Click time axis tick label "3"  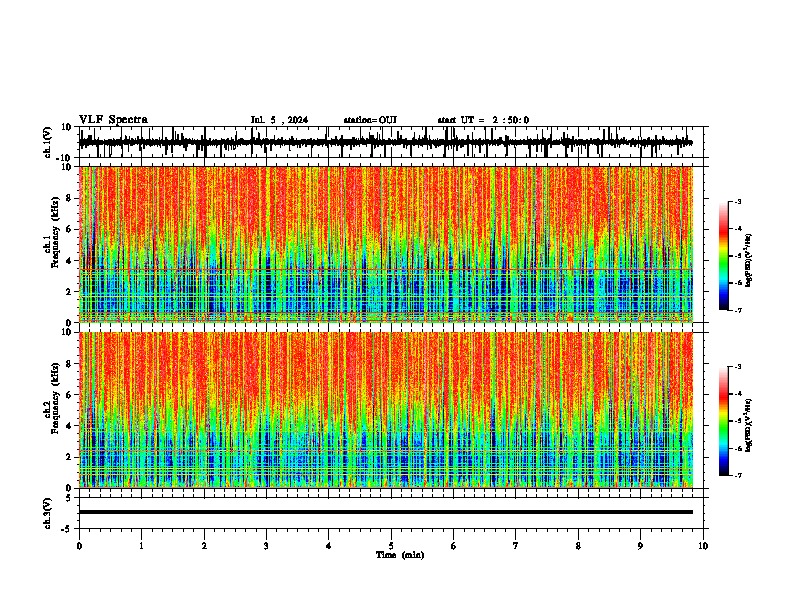click(266, 546)
